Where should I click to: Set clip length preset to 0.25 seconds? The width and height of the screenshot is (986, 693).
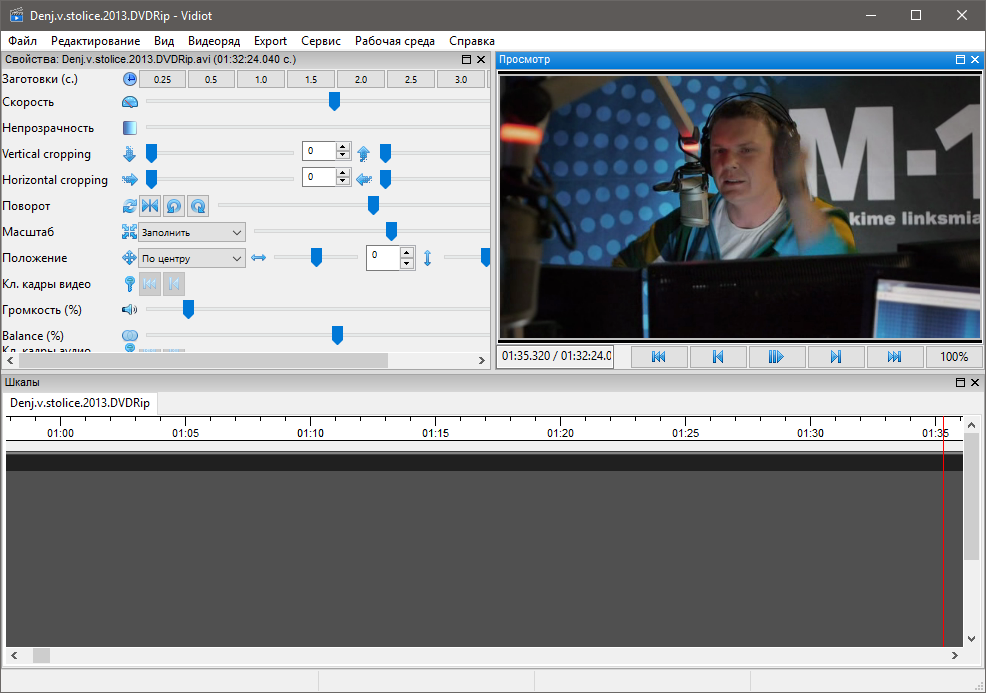click(162, 80)
